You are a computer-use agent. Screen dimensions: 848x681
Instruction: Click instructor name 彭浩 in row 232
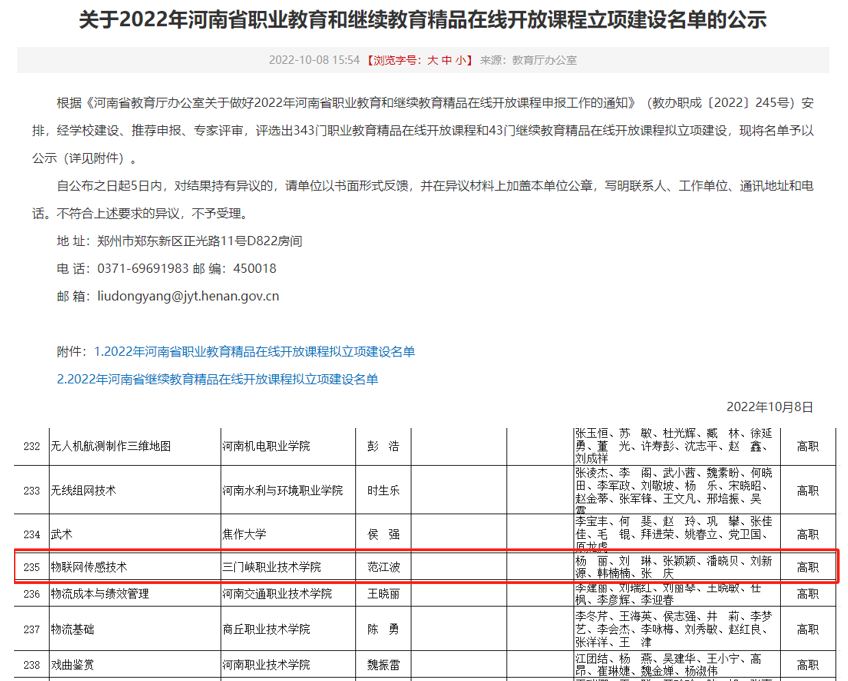383,449
